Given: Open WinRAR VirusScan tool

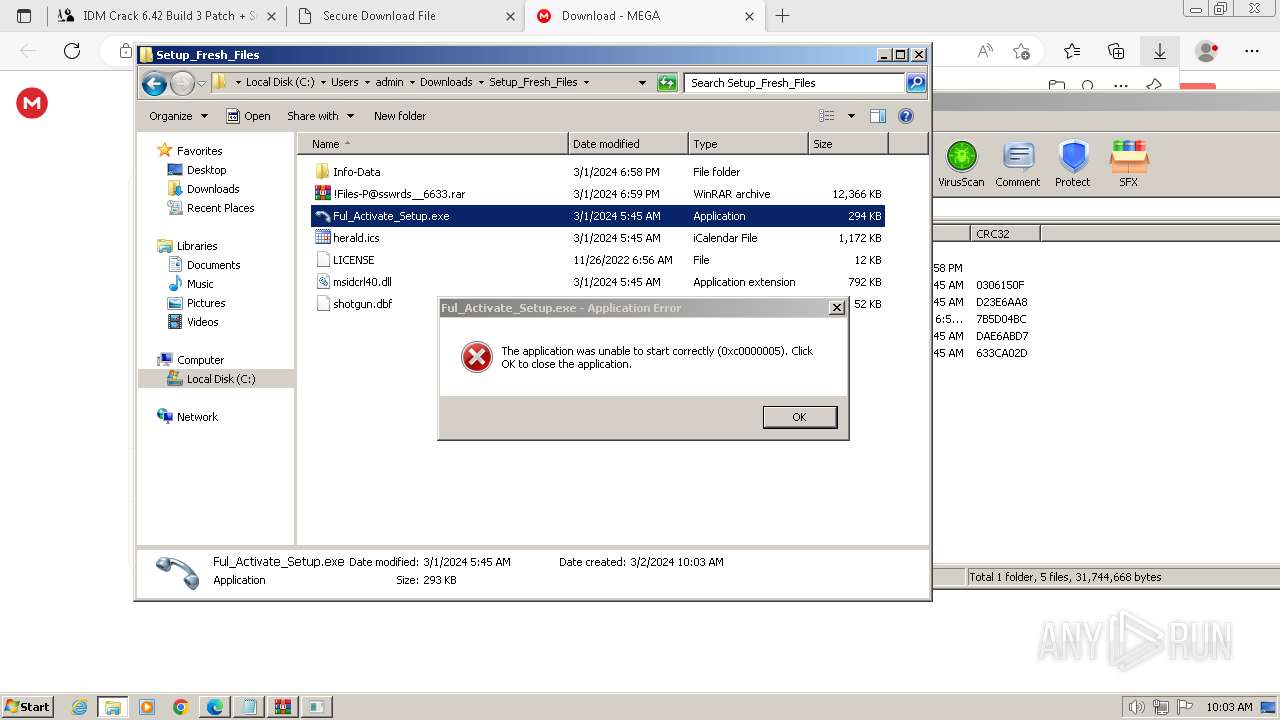Looking at the screenshot, I should [961, 164].
